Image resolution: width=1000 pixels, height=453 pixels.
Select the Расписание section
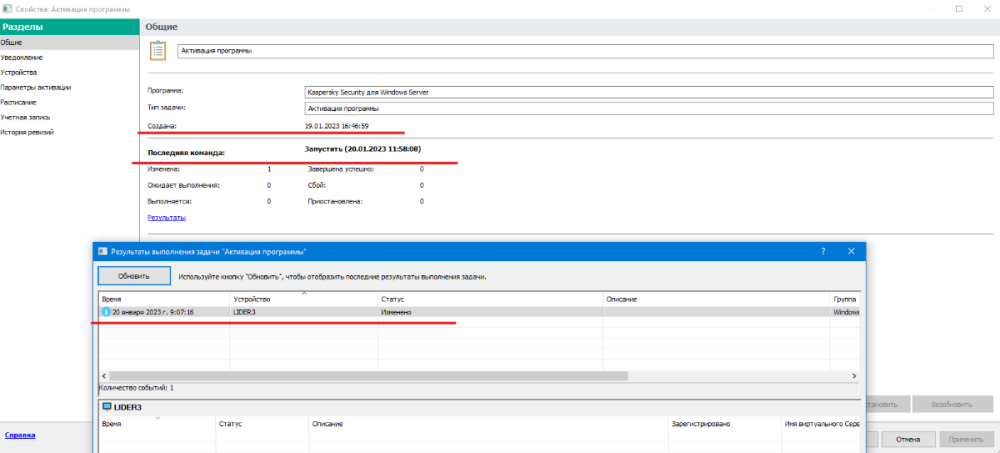(19, 102)
